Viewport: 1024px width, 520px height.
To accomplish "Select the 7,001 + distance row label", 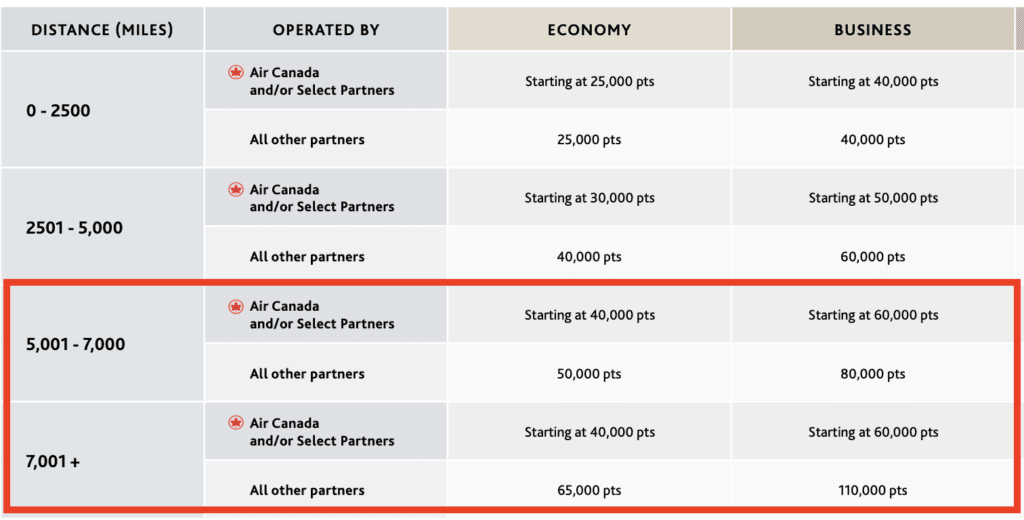I will tap(53, 462).
